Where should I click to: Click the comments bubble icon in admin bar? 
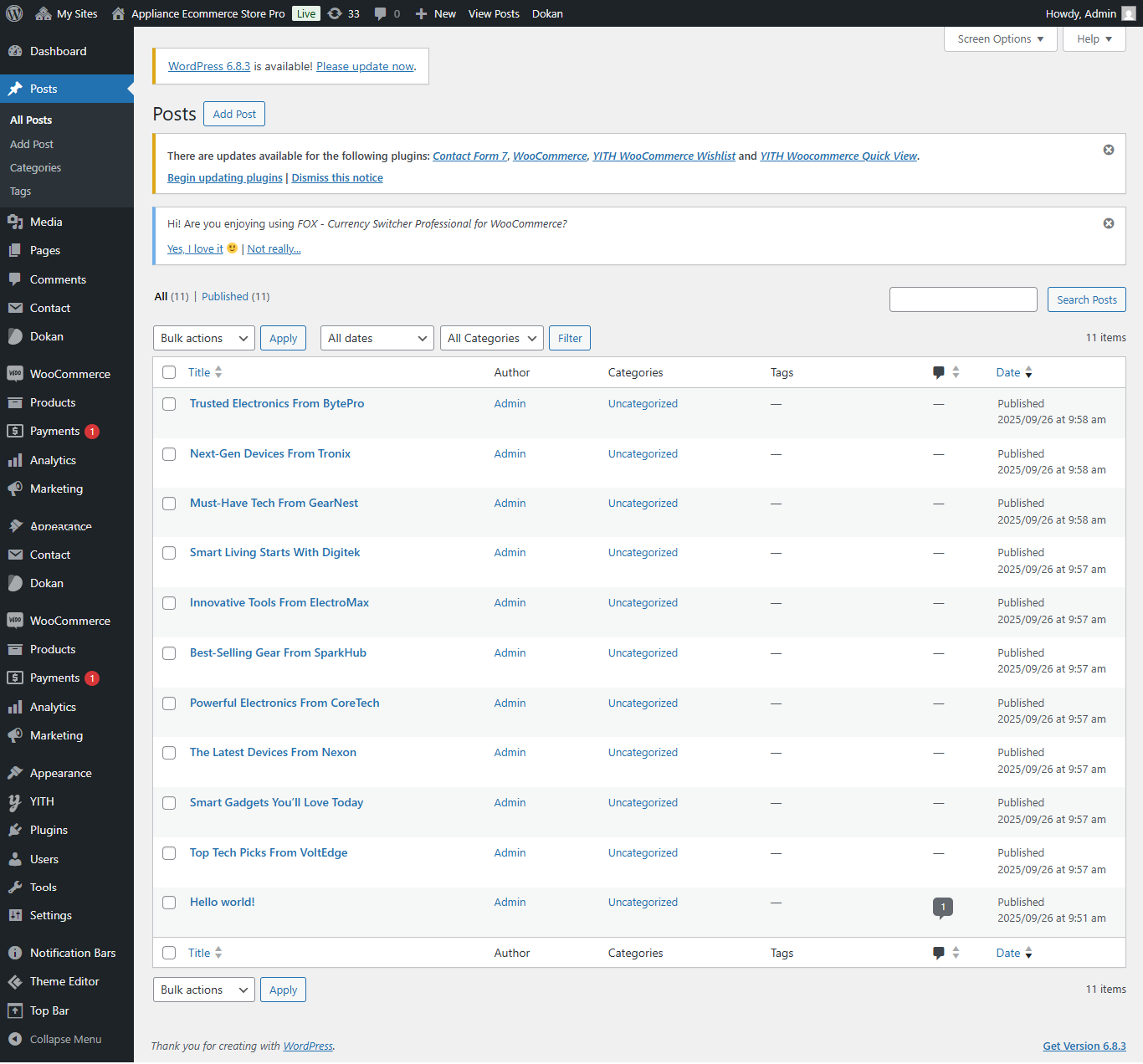(382, 13)
